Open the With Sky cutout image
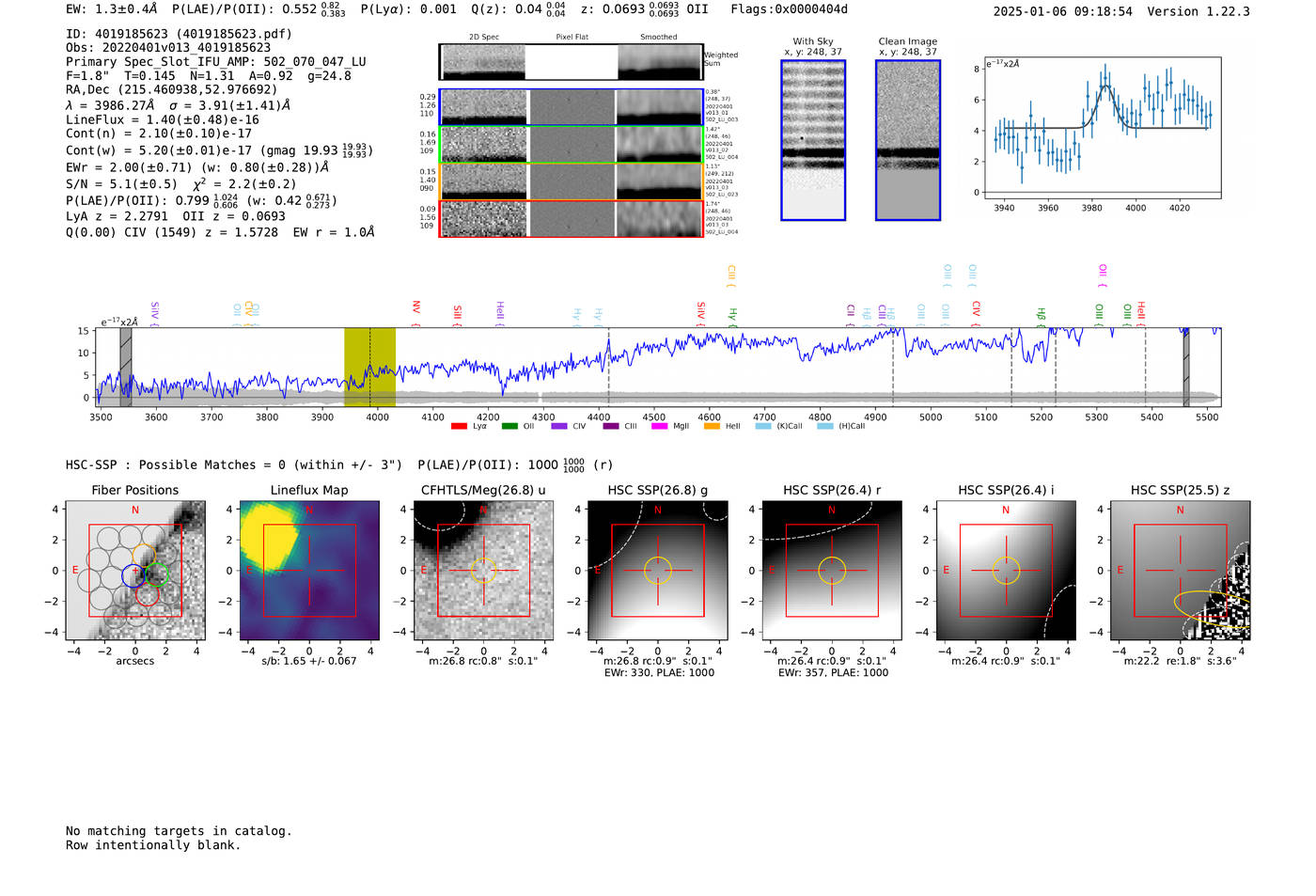1316x896 pixels. click(813, 140)
